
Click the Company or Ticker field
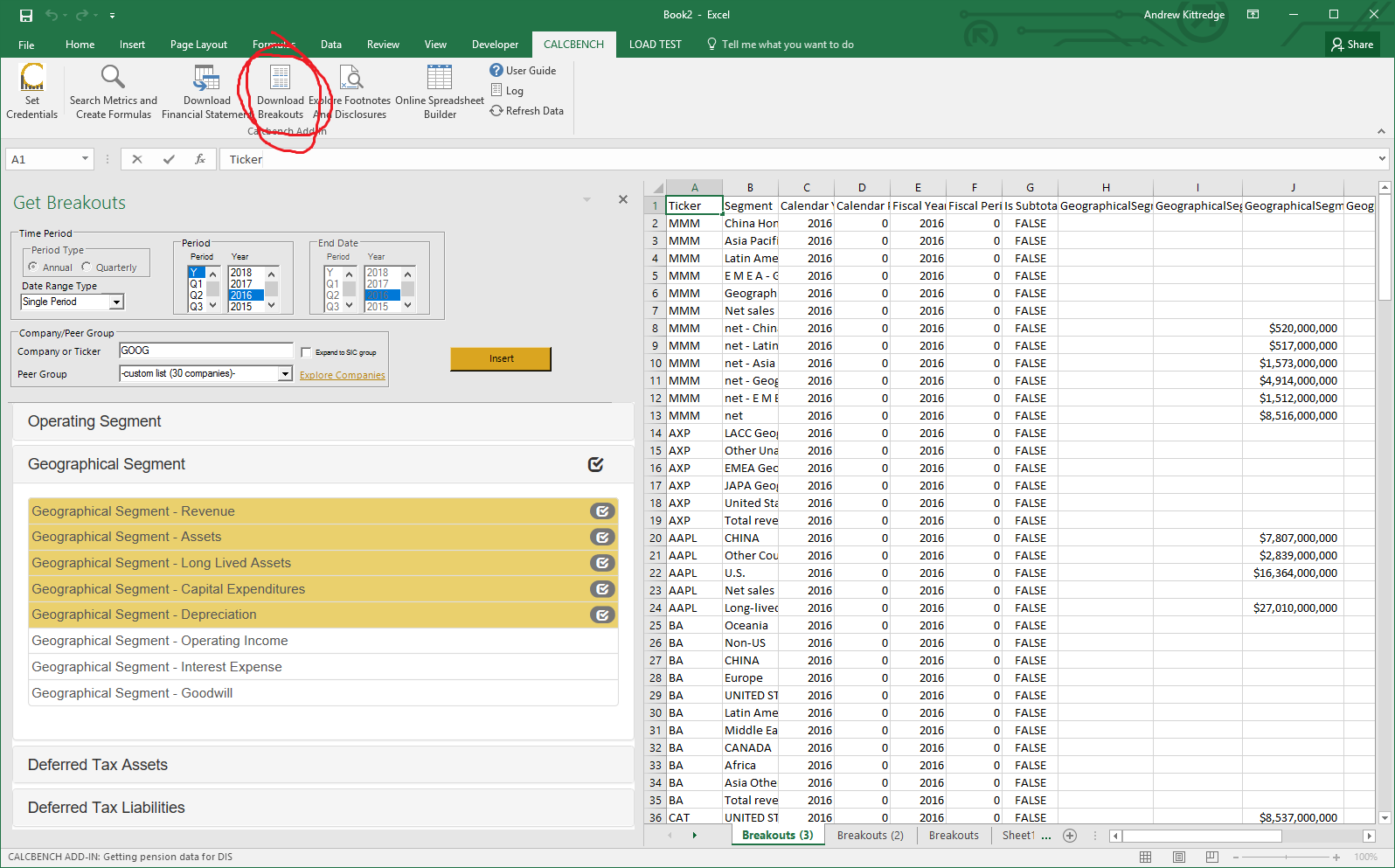205,351
